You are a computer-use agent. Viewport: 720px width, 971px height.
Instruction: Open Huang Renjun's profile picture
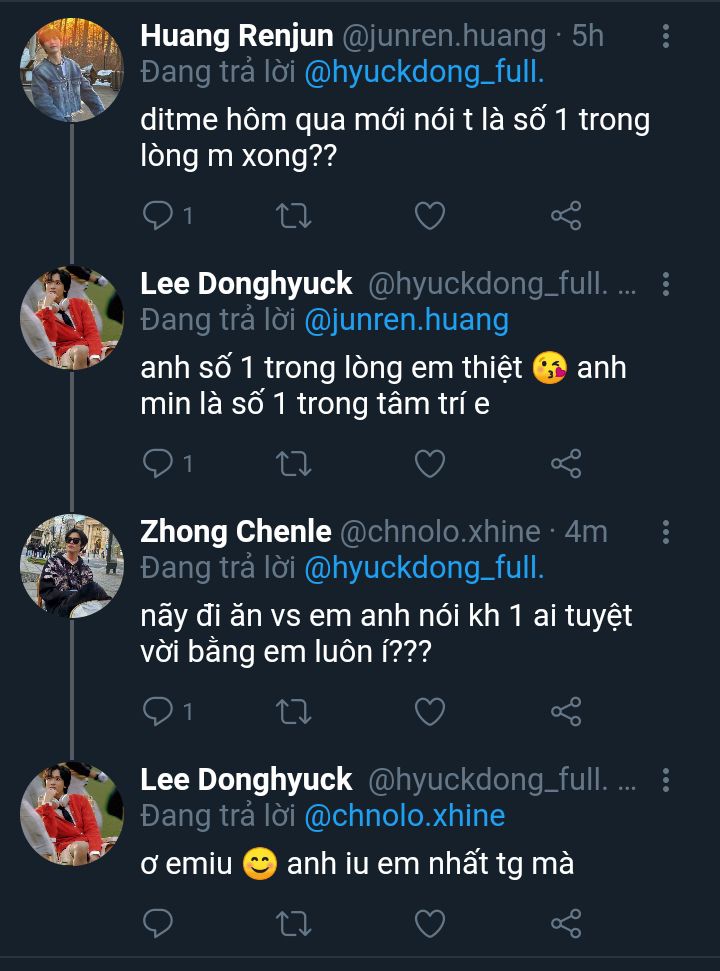(71, 68)
